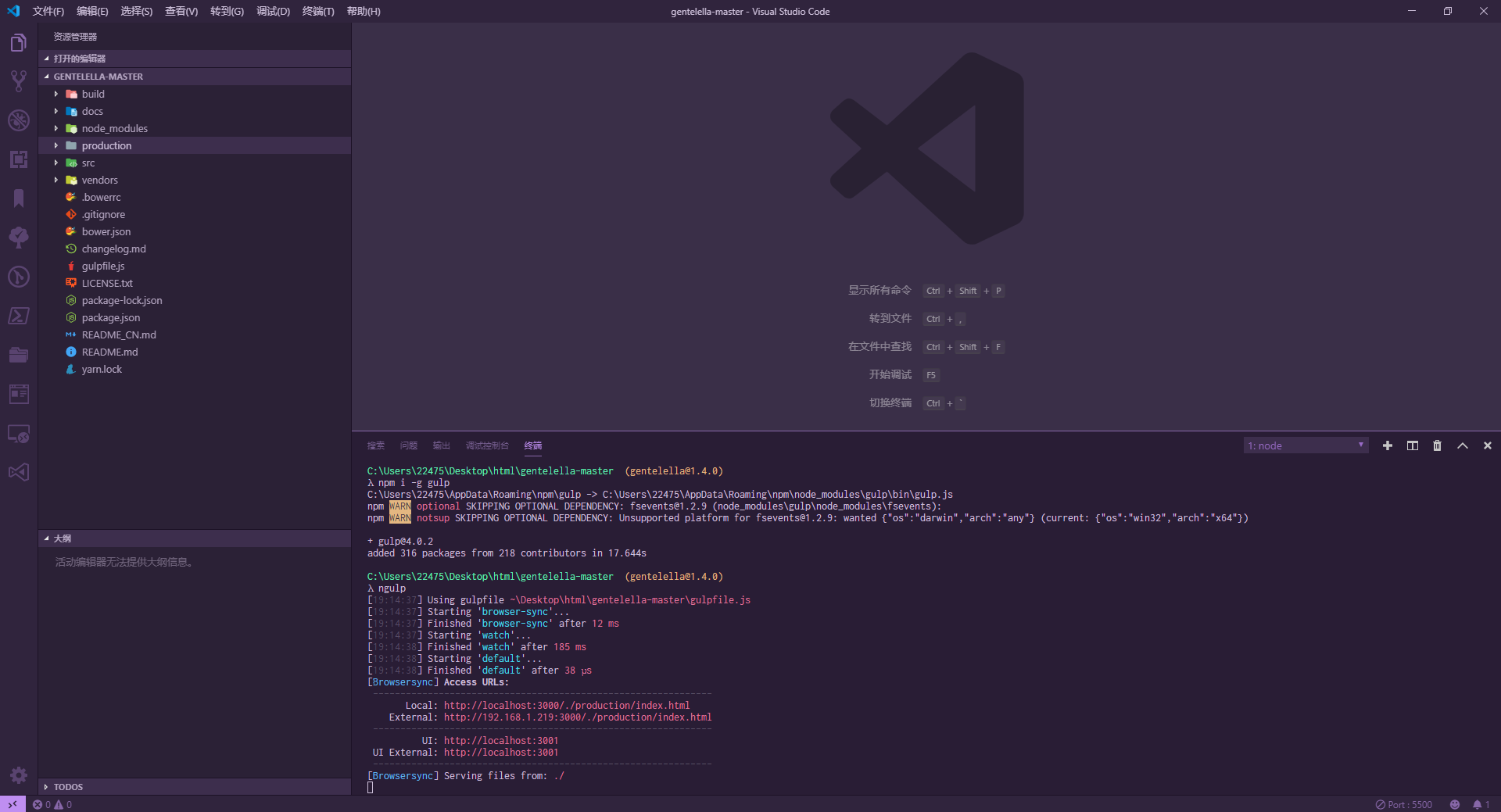Open the clock-shaped activity bar icon
1501x812 pixels.
tap(19, 277)
